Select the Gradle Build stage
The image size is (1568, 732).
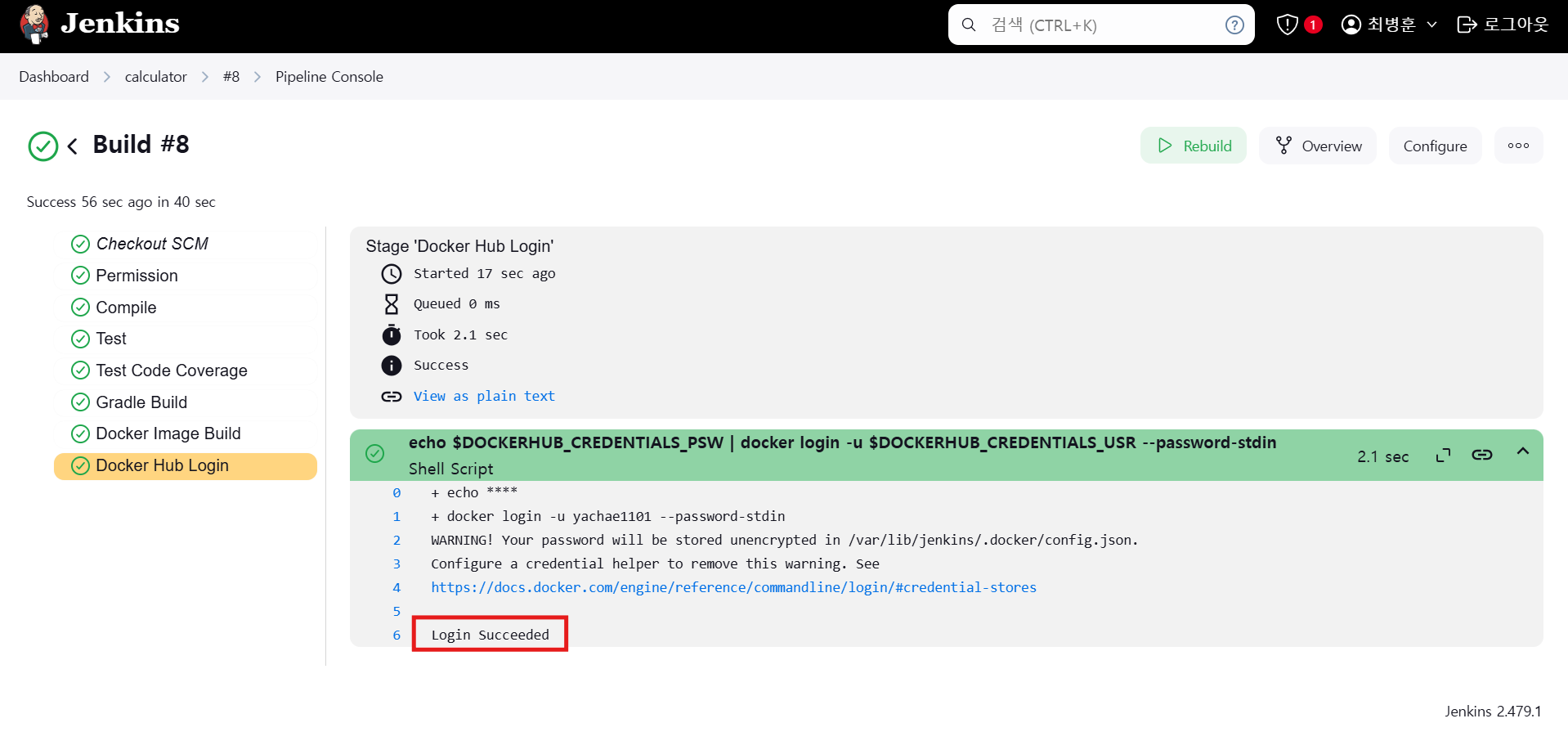tap(185, 402)
